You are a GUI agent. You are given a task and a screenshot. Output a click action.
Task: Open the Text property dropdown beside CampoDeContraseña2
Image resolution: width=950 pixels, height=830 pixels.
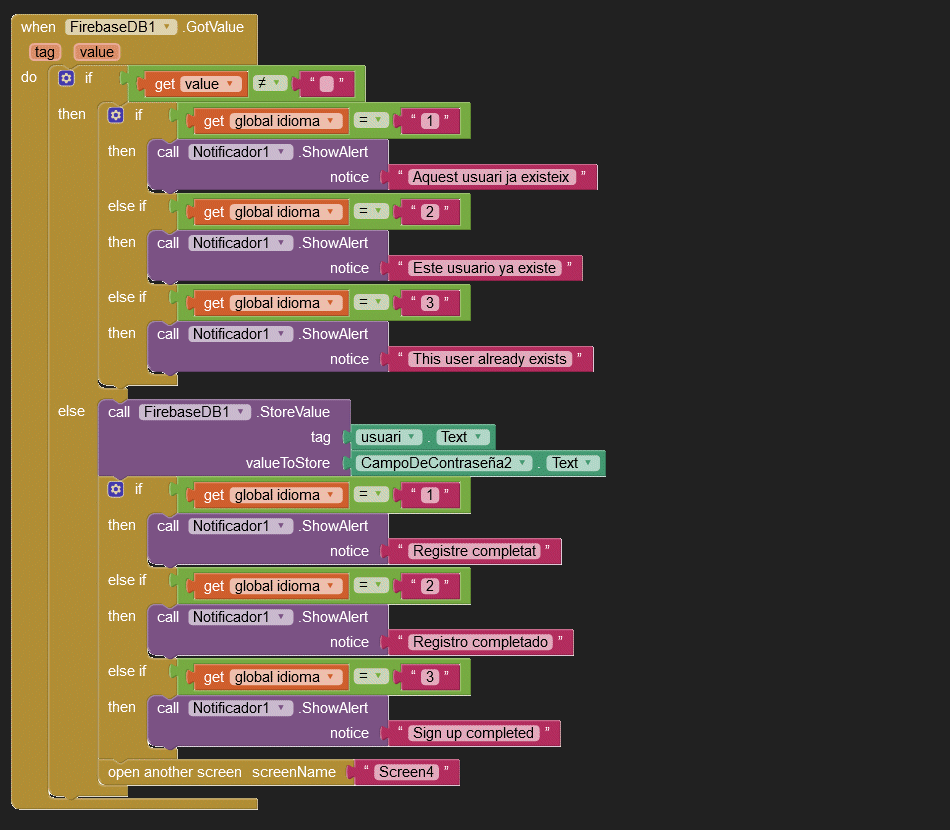pyautogui.click(x=590, y=463)
